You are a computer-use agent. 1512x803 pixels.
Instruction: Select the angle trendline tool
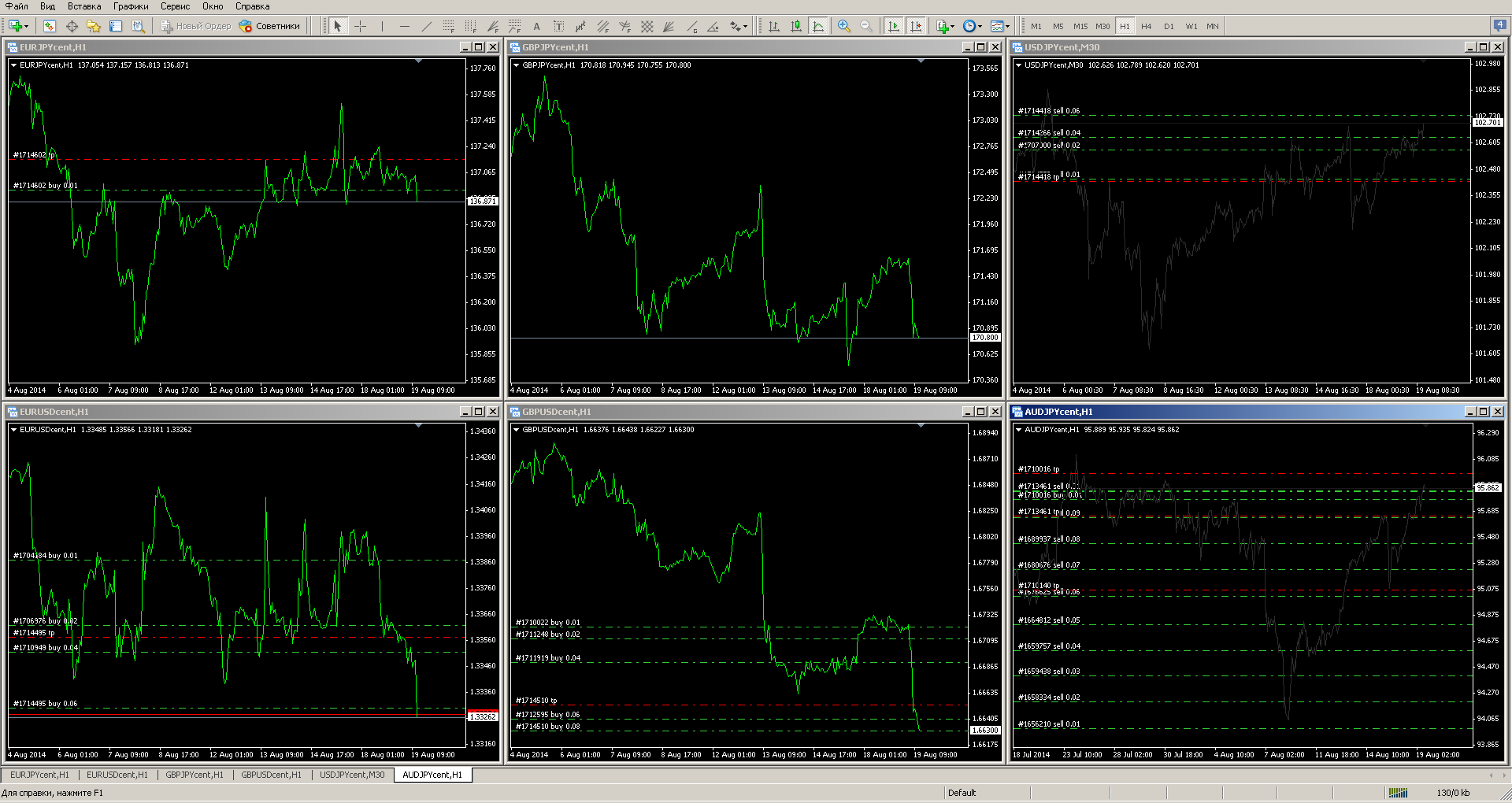click(x=713, y=26)
